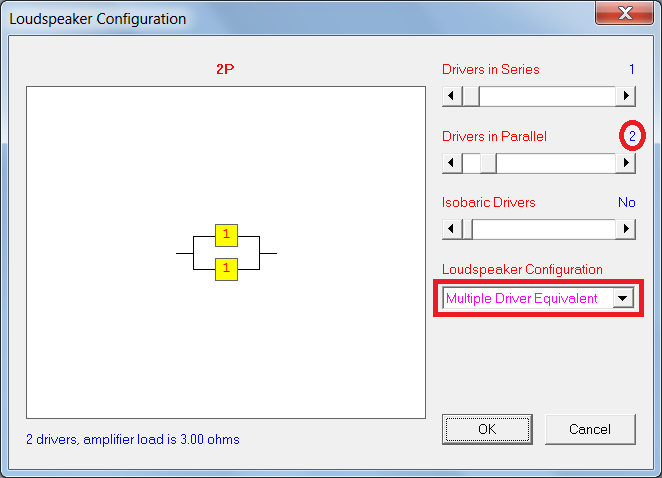This screenshot has width=662, height=478.
Task: Click the Multiple Driver Equivalent combo box text
Action: pos(522,299)
